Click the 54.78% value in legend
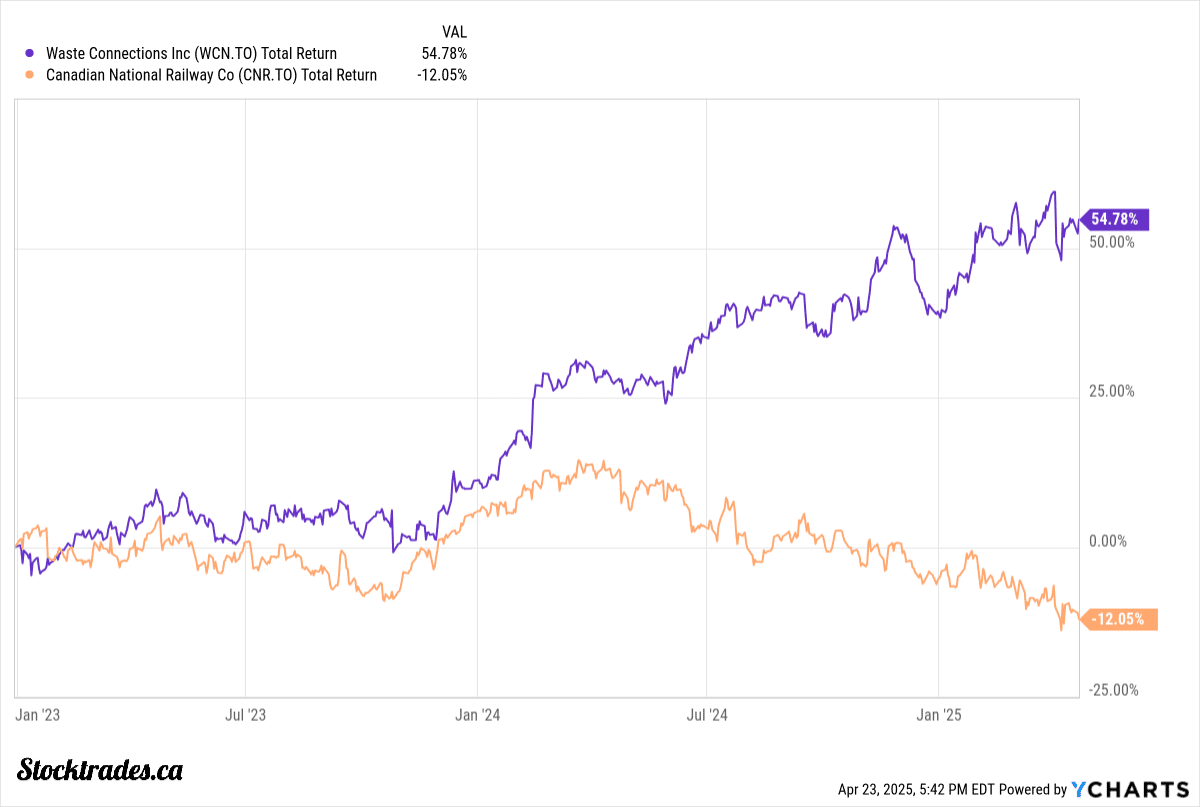 (444, 54)
